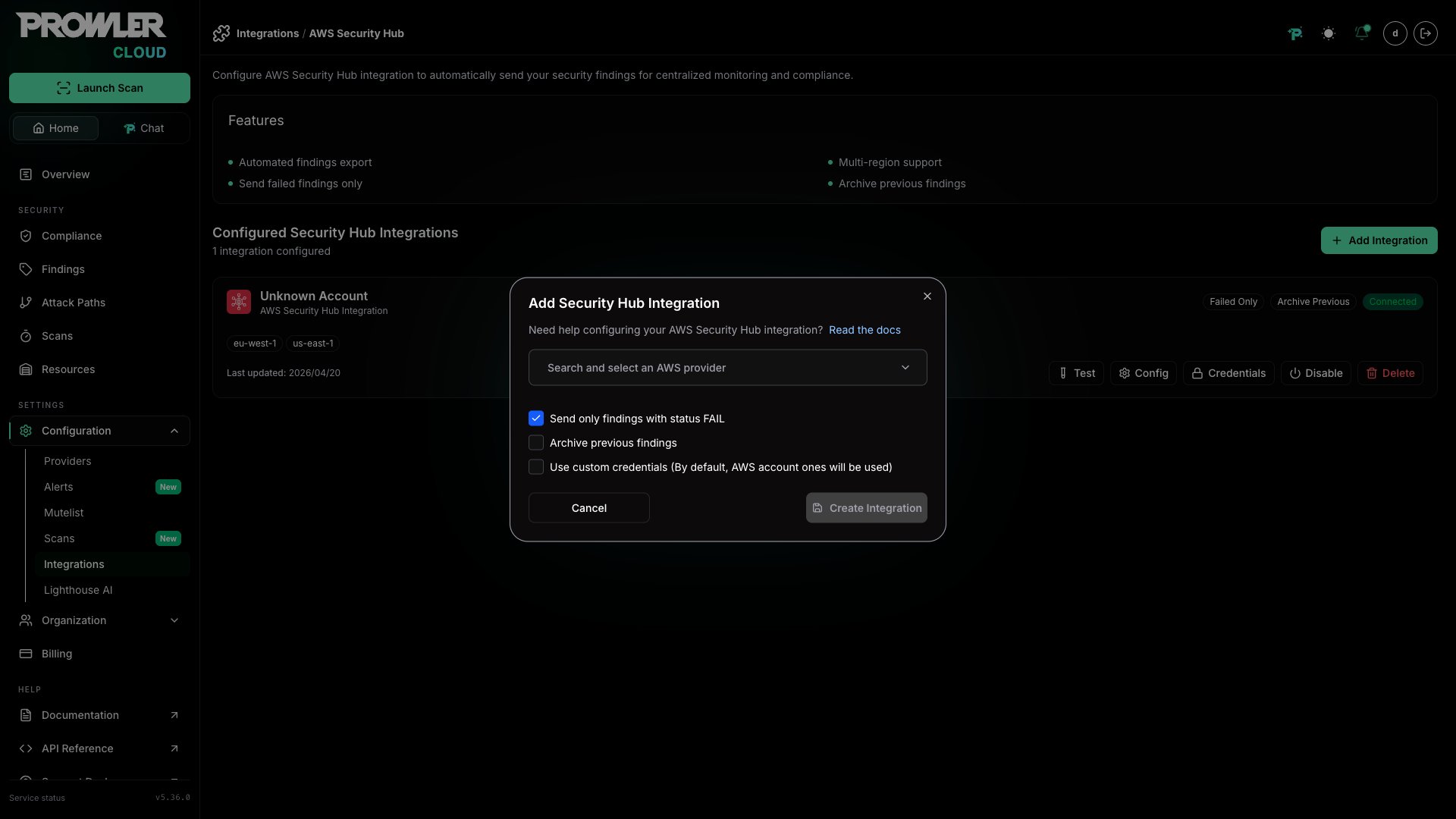Expand the Organization section chevron

[174, 620]
